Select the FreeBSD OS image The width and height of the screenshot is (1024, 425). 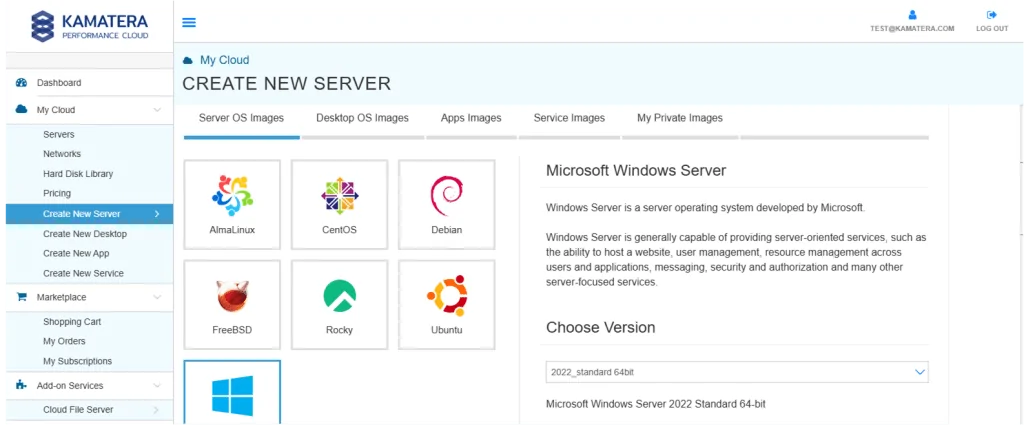click(x=232, y=305)
